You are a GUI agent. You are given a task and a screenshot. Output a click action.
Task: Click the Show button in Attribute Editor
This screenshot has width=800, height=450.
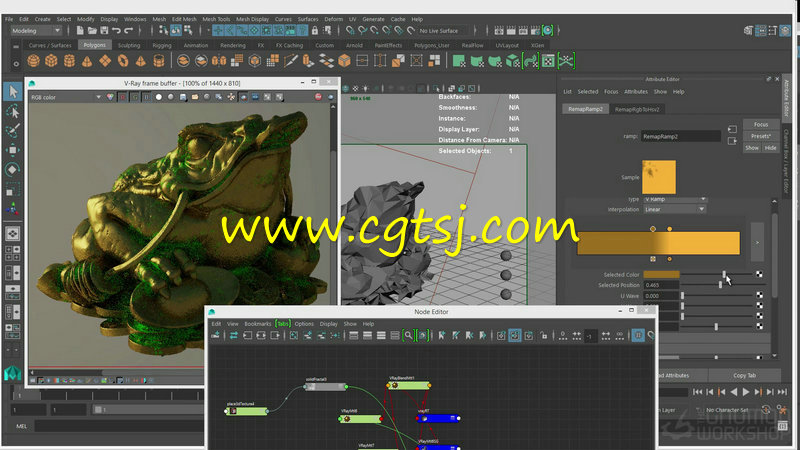[x=752, y=148]
